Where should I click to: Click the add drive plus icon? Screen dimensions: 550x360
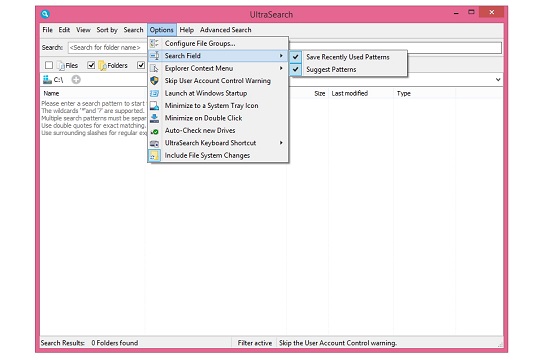(76, 80)
